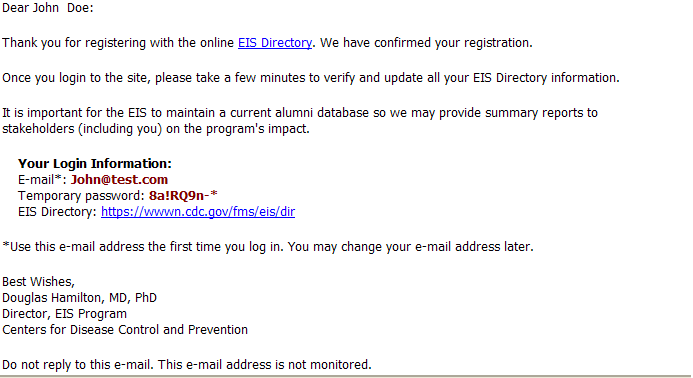Click the Once you login to the site sentence
The width and height of the screenshot is (693, 378).
pyautogui.click(x=311, y=78)
